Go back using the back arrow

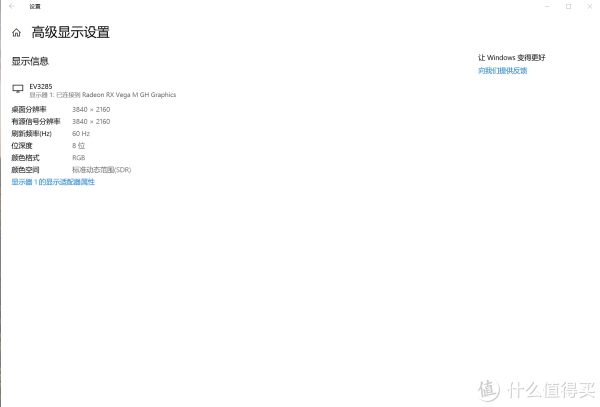point(12,6)
